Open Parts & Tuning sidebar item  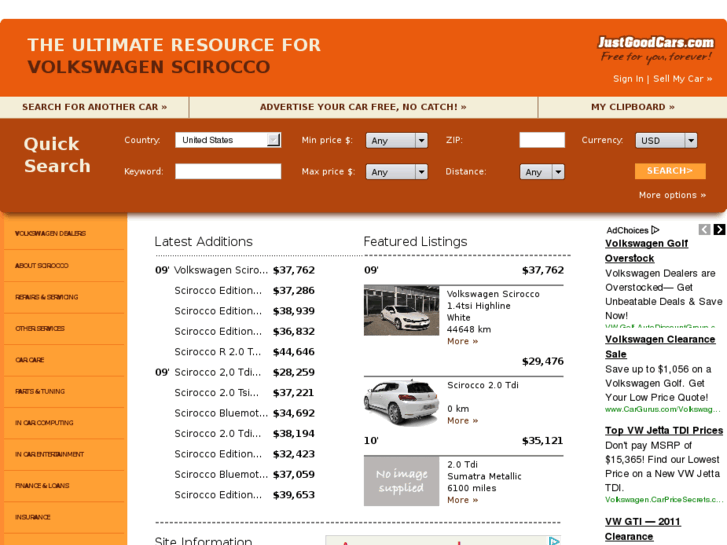40,391
